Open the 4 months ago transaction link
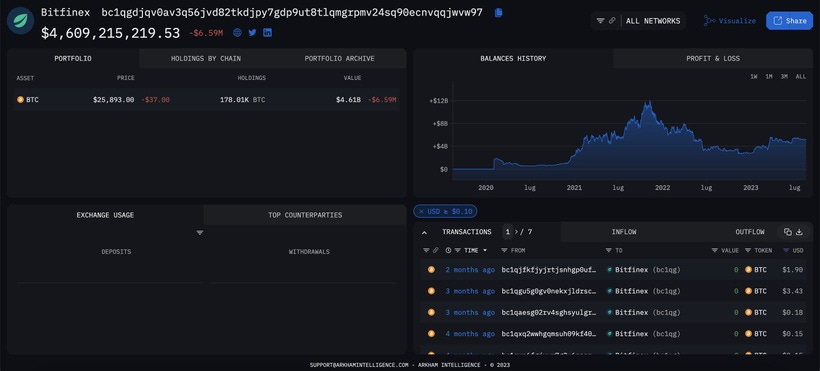This screenshot has height=371, width=820. 470,333
